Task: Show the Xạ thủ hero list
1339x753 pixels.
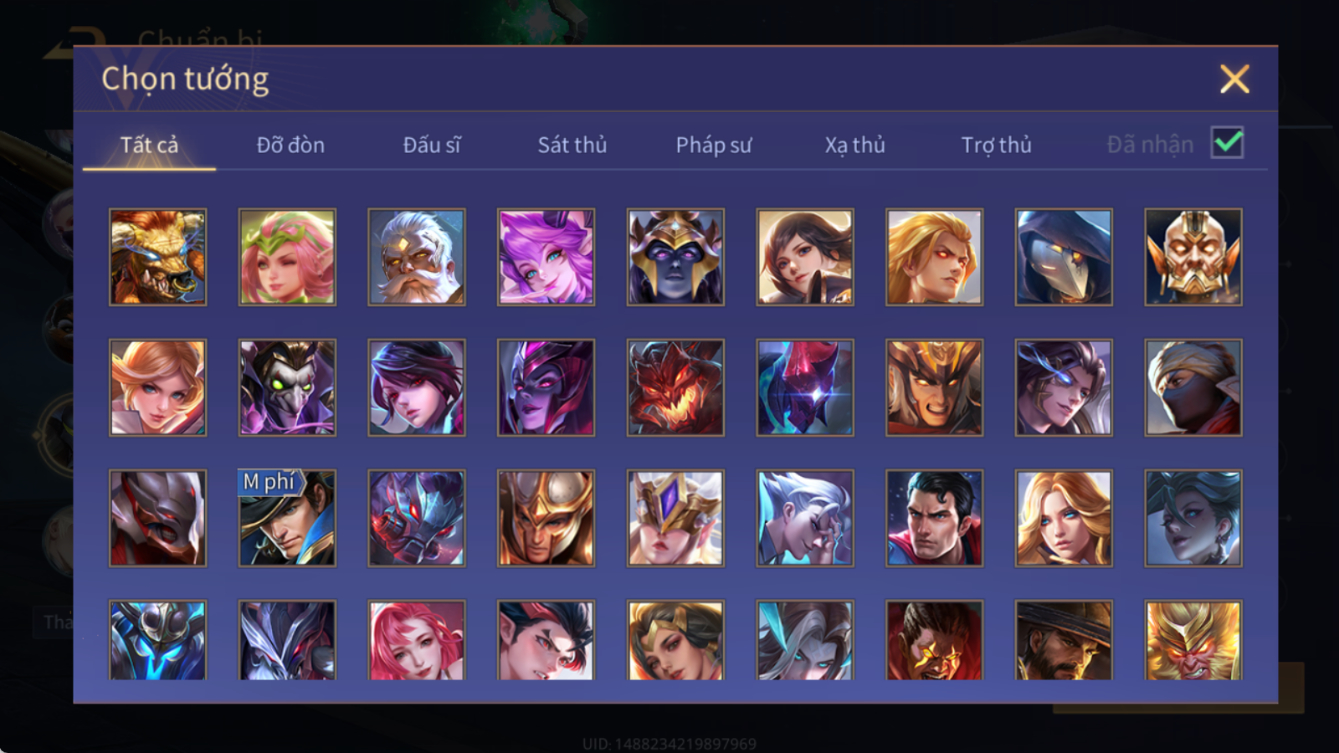Action: pyautogui.click(x=855, y=145)
